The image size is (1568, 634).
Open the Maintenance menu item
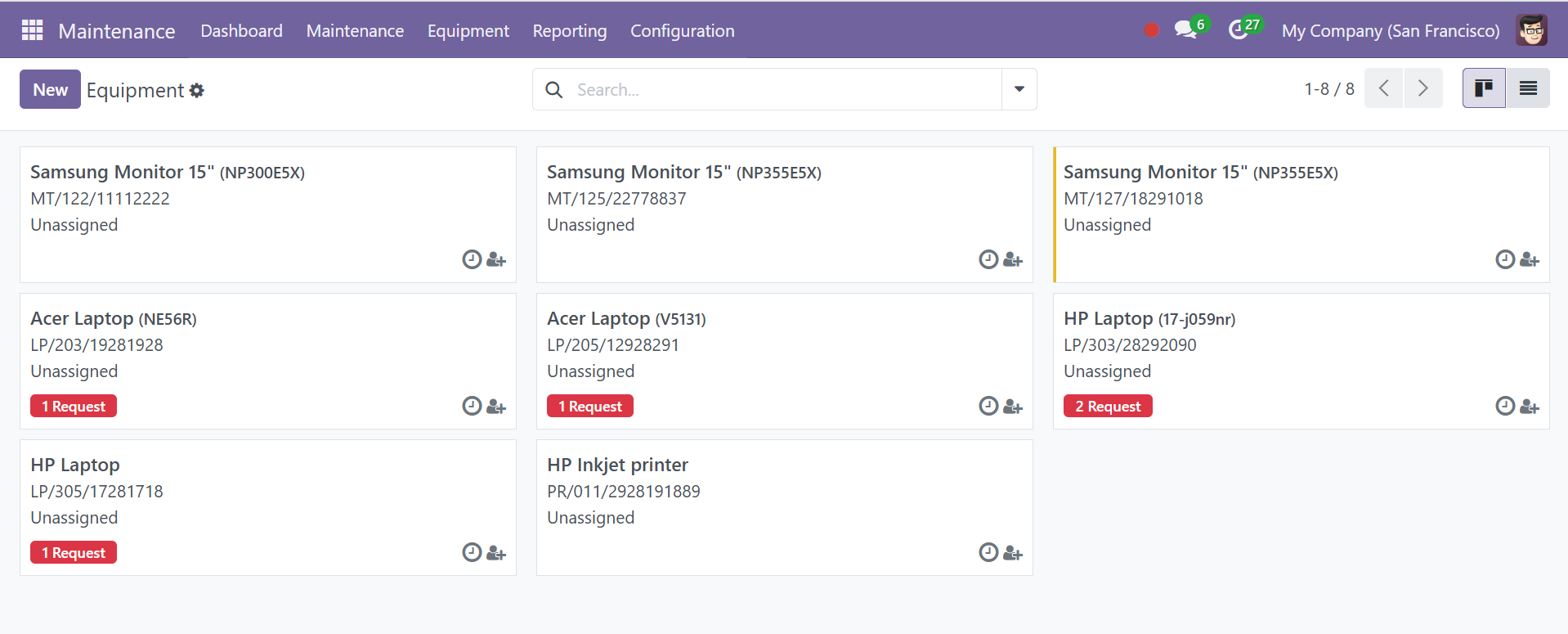pos(355,31)
